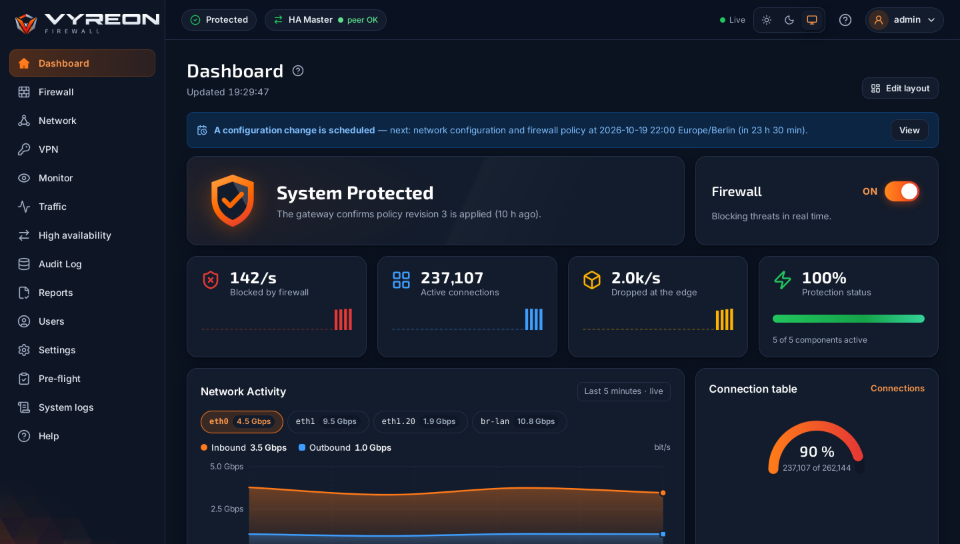Toggle the Inbound legend orange dot
The image size is (960, 544).
pos(204,448)
